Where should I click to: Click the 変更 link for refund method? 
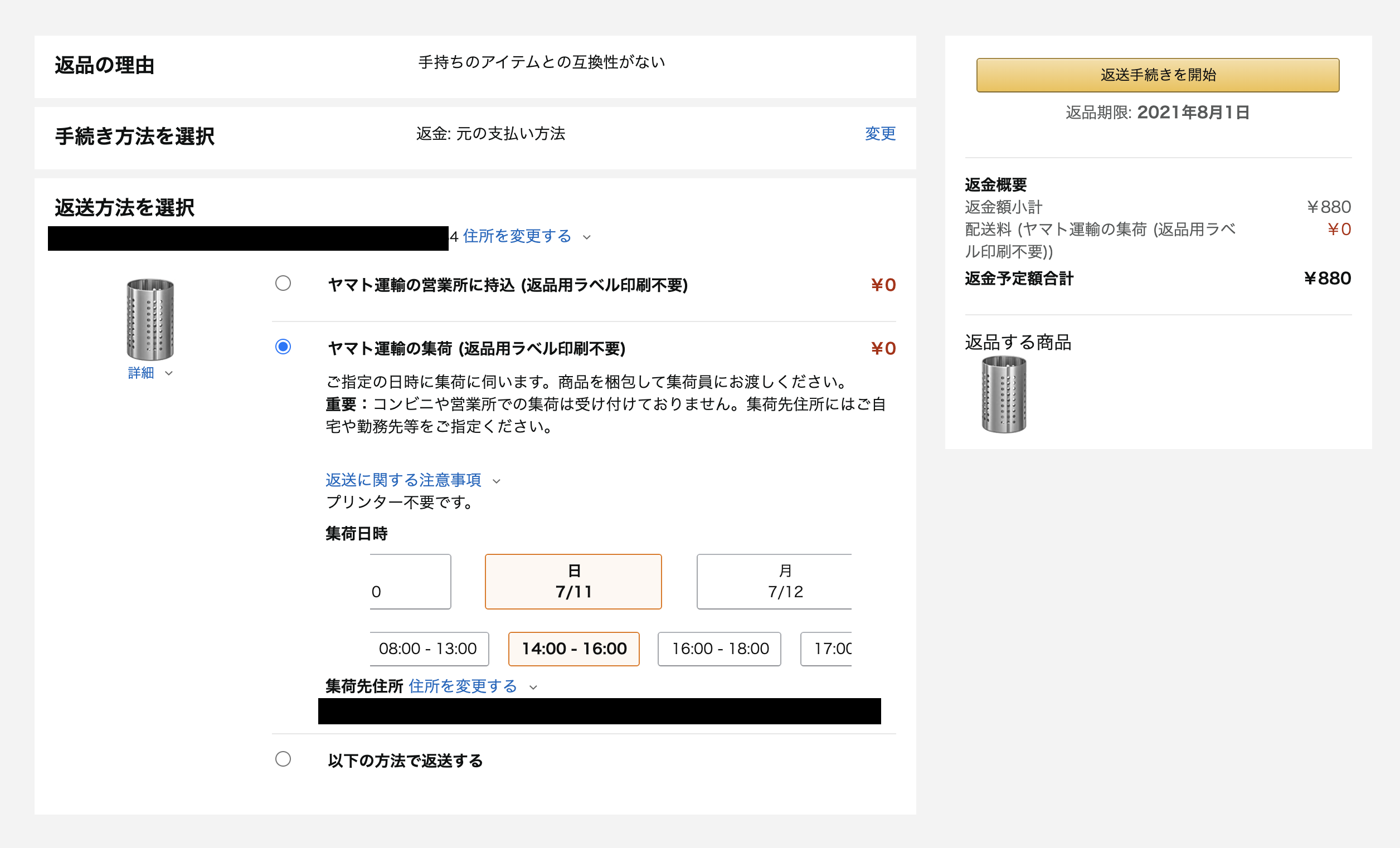879,134
